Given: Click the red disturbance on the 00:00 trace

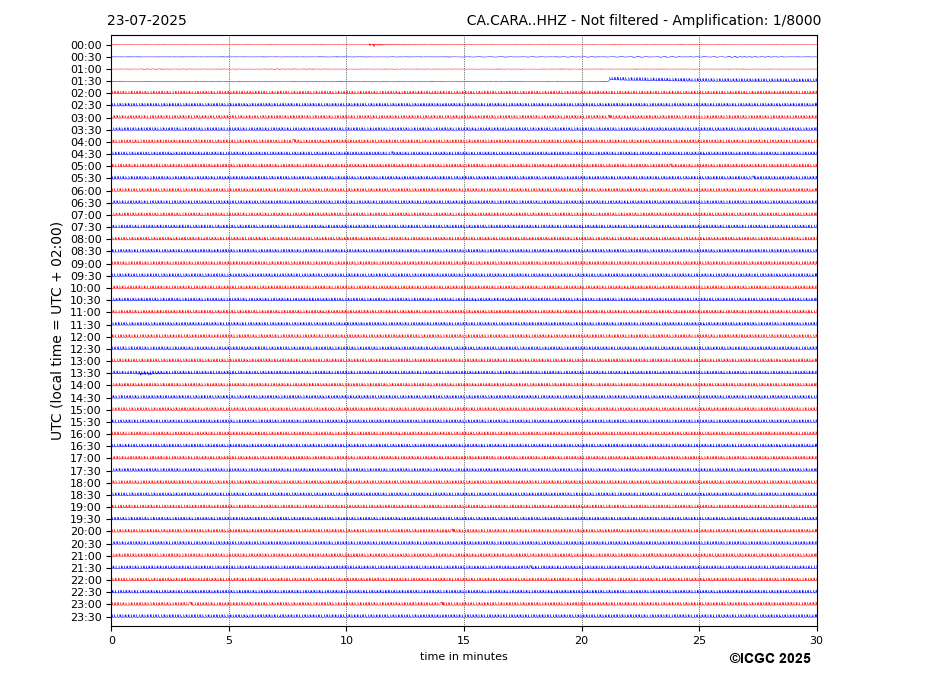Looking at the screenshot, I should 374,45.
